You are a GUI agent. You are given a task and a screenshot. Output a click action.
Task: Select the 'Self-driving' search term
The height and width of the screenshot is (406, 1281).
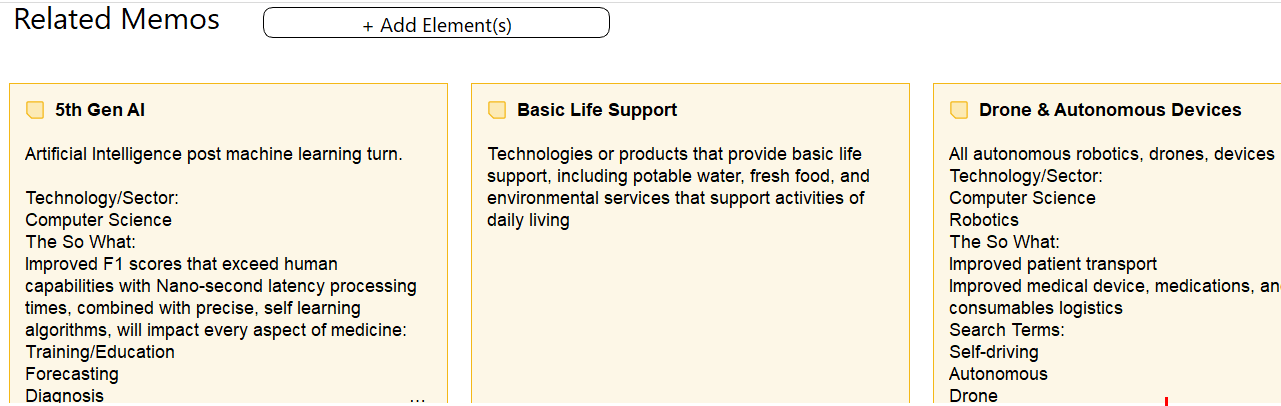994,352
